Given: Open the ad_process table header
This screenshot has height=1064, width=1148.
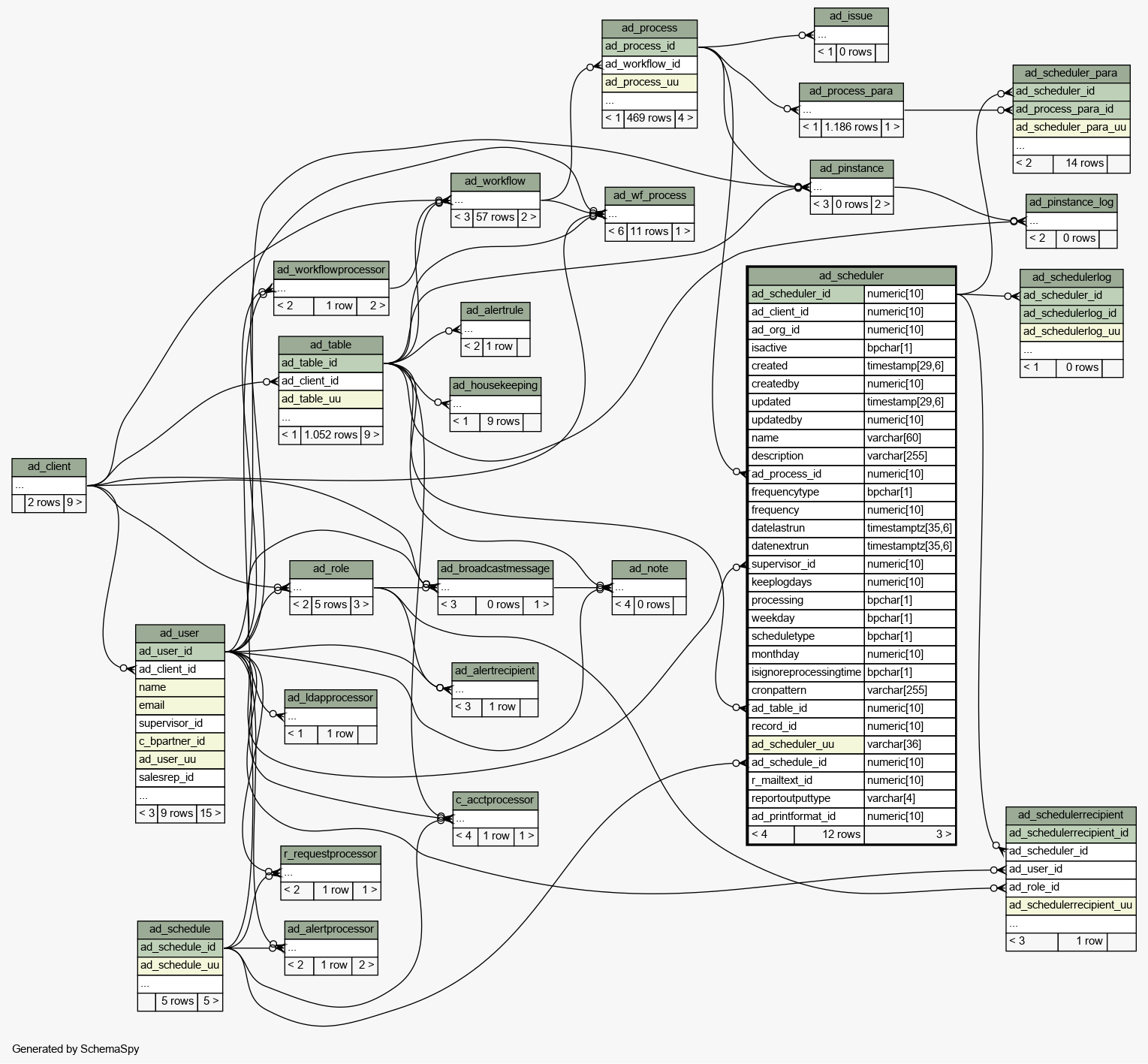Looking at the screenshot, I should point(649,29).
